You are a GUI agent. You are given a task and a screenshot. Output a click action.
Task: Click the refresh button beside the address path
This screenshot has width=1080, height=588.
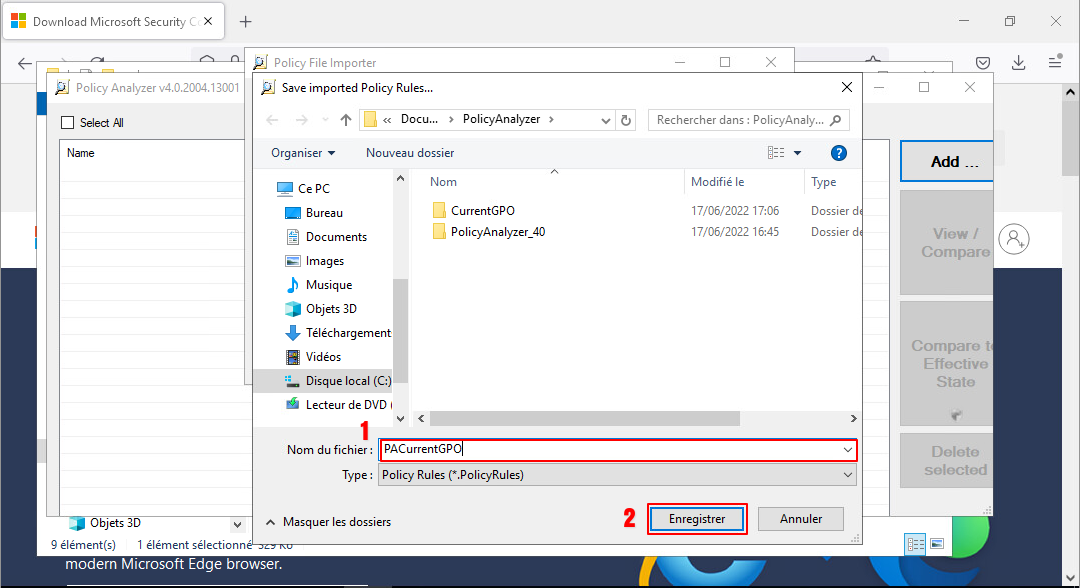tap(627, 120)
